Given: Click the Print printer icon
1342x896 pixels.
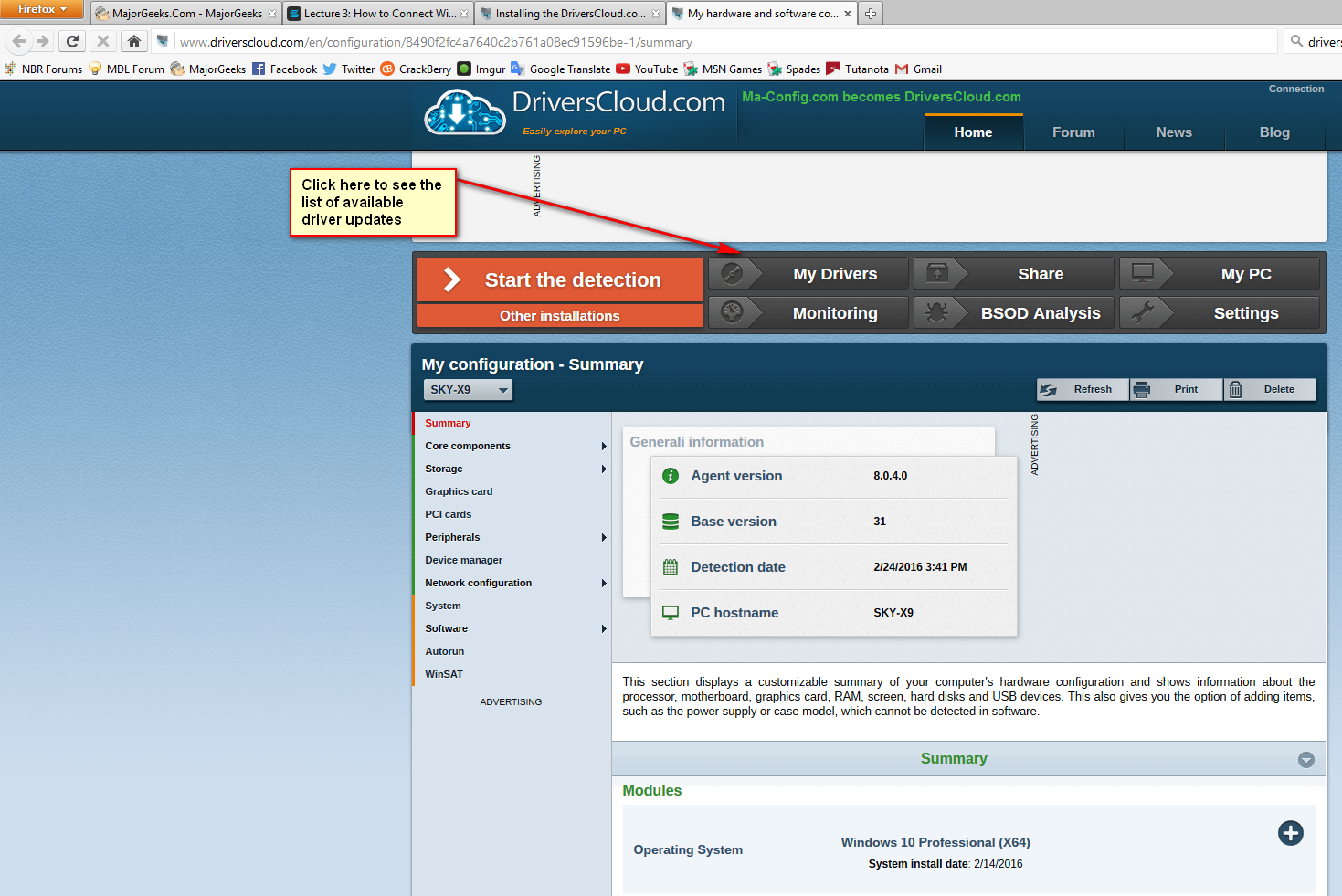Looking at the screenshot, I should pyautogui.click(x=1141, y=390).
